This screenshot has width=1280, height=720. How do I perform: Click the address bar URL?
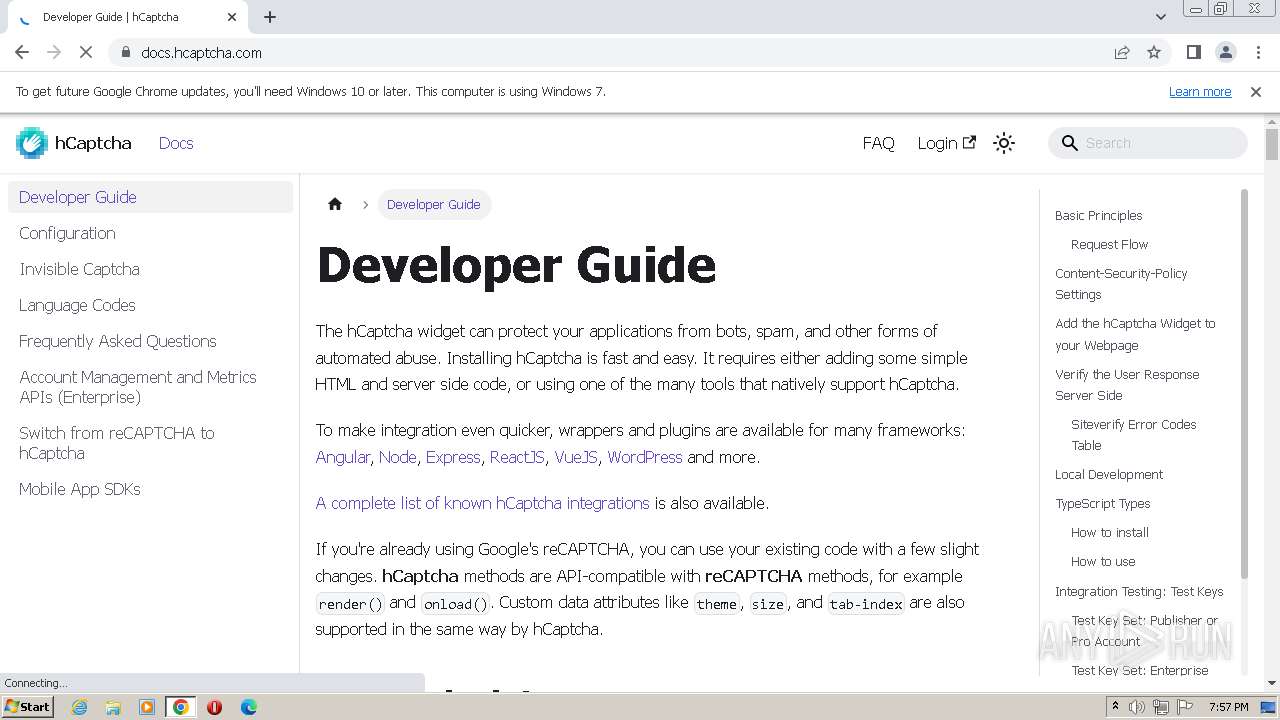(201, 52)
